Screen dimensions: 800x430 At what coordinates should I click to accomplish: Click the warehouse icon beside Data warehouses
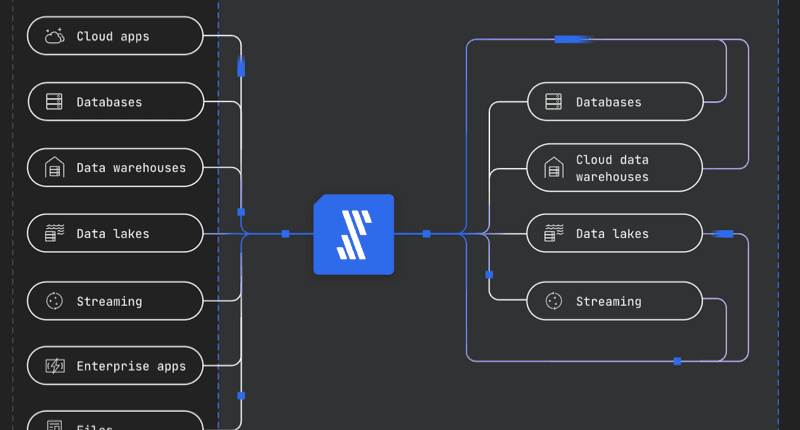pyautogui.click(x=54, y=168)
